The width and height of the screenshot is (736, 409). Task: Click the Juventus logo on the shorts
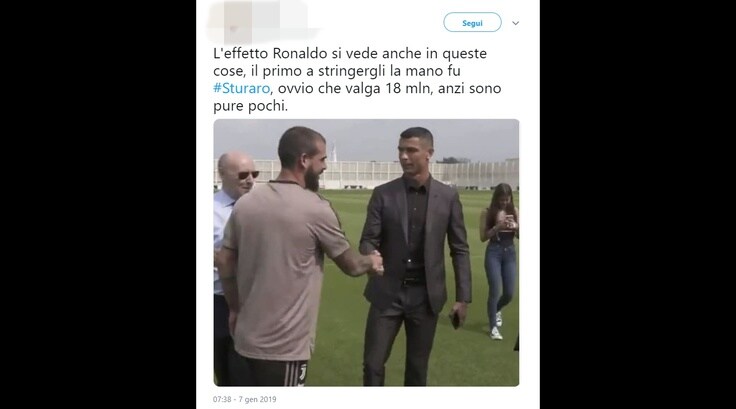click(302, 374)
